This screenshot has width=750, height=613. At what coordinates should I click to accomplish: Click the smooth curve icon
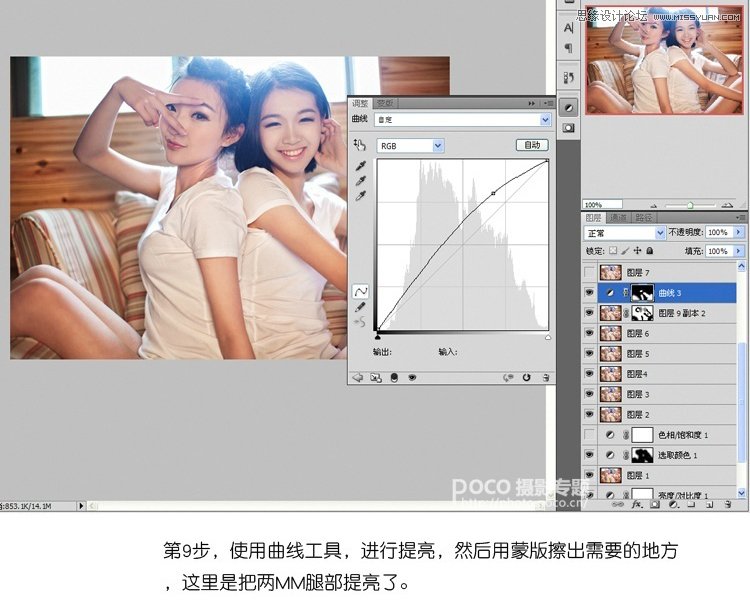(360, 322)
